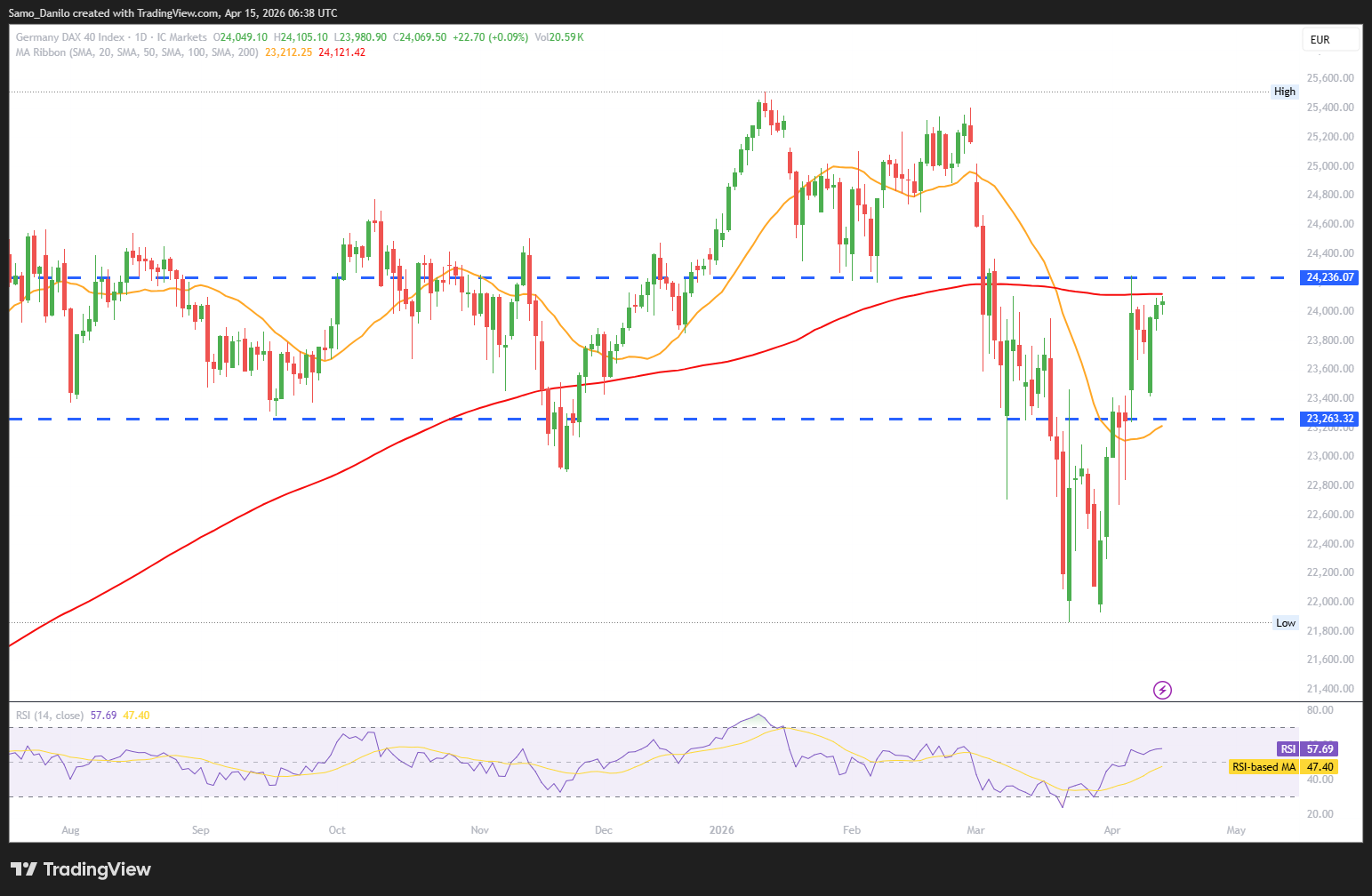Click the red 24,121.42 SMA value
1372x896 pixels.
point(341,52)
